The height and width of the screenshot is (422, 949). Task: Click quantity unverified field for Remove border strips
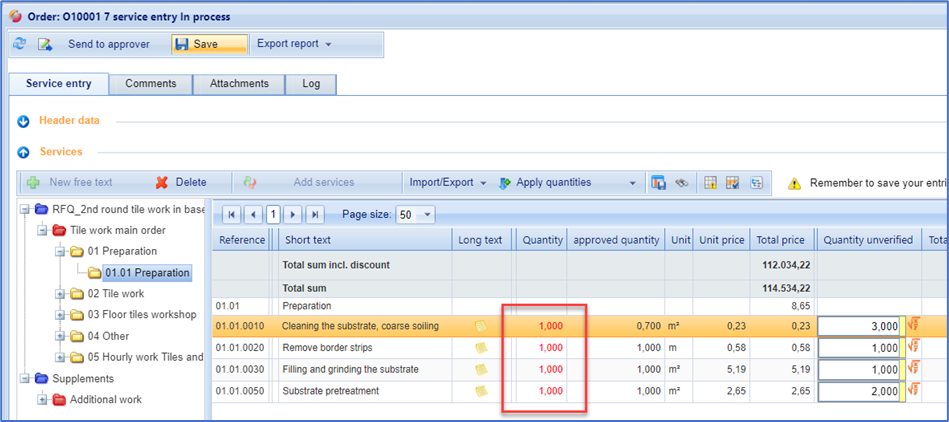(859, 347)
